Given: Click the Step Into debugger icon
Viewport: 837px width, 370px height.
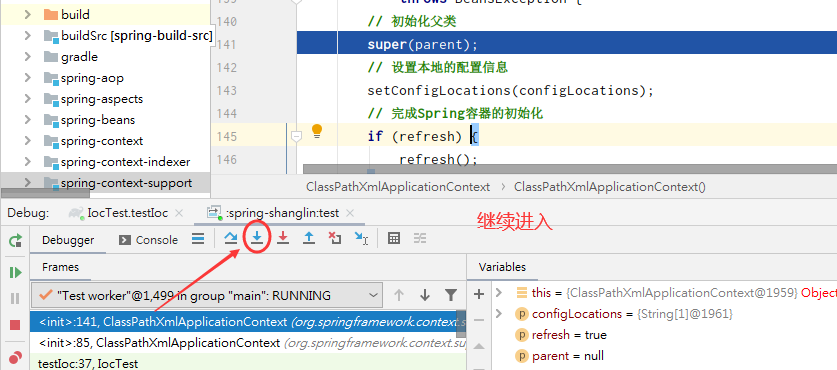Looking at the screenshot, I should coord(257,238).
